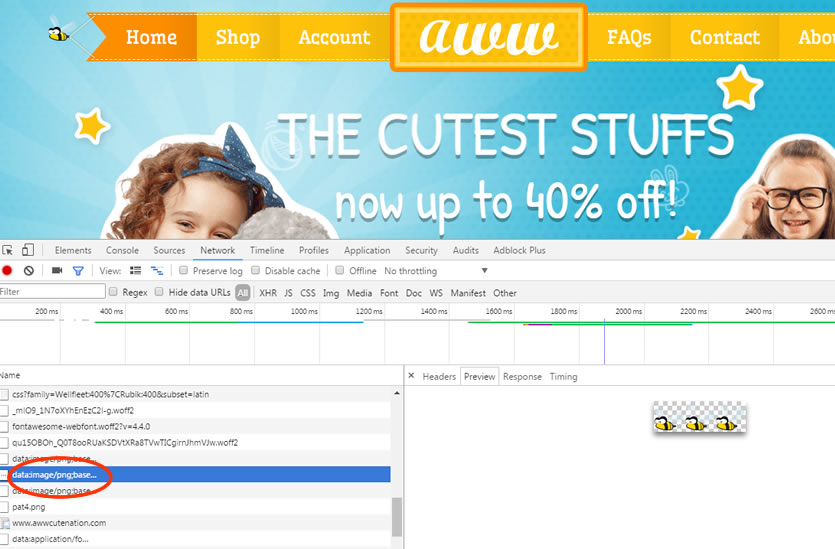835x549 pixels.
Task: Filter requests by CSS
Action: coord(308,293)
